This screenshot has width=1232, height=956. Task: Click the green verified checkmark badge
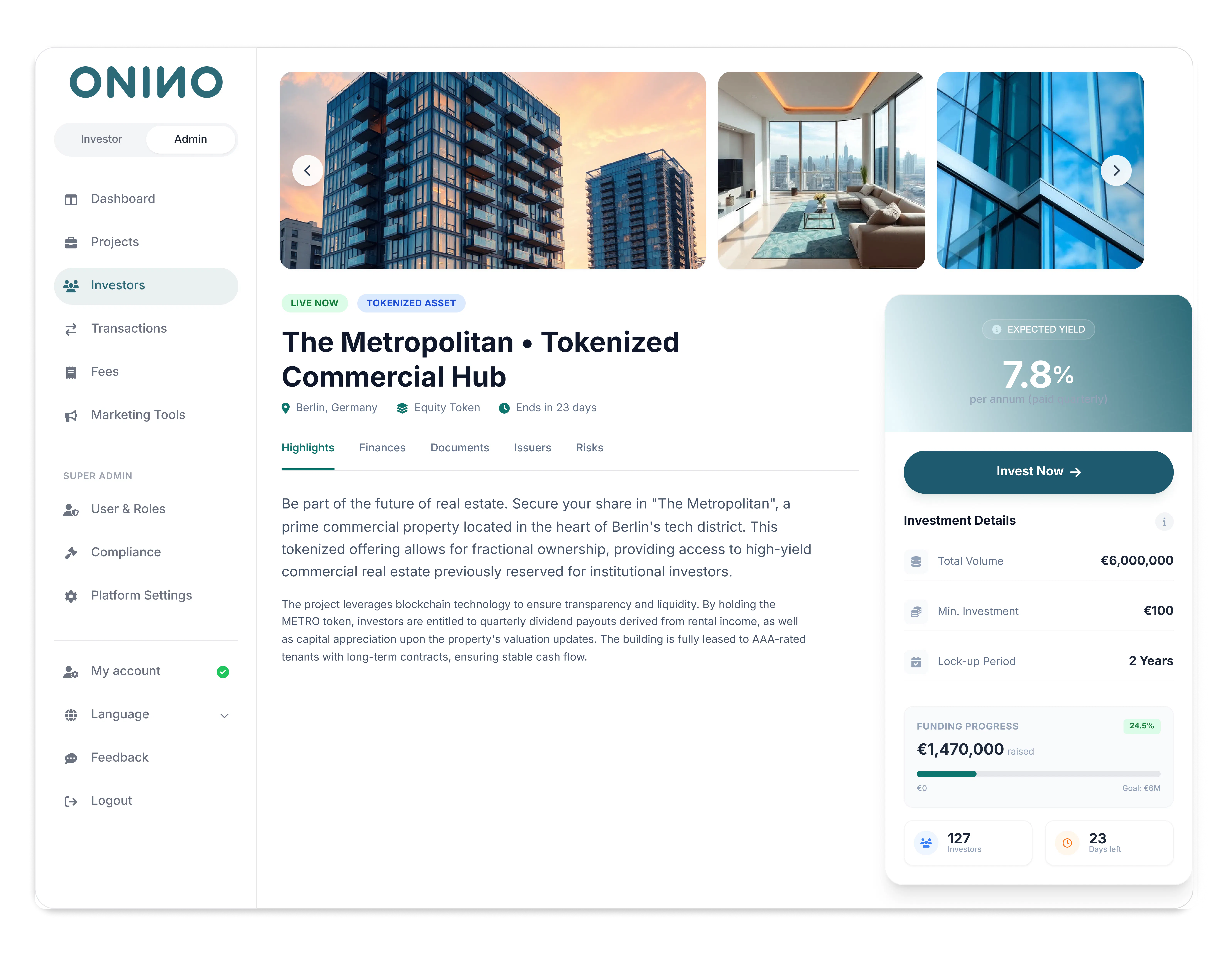tap(223, 672)
